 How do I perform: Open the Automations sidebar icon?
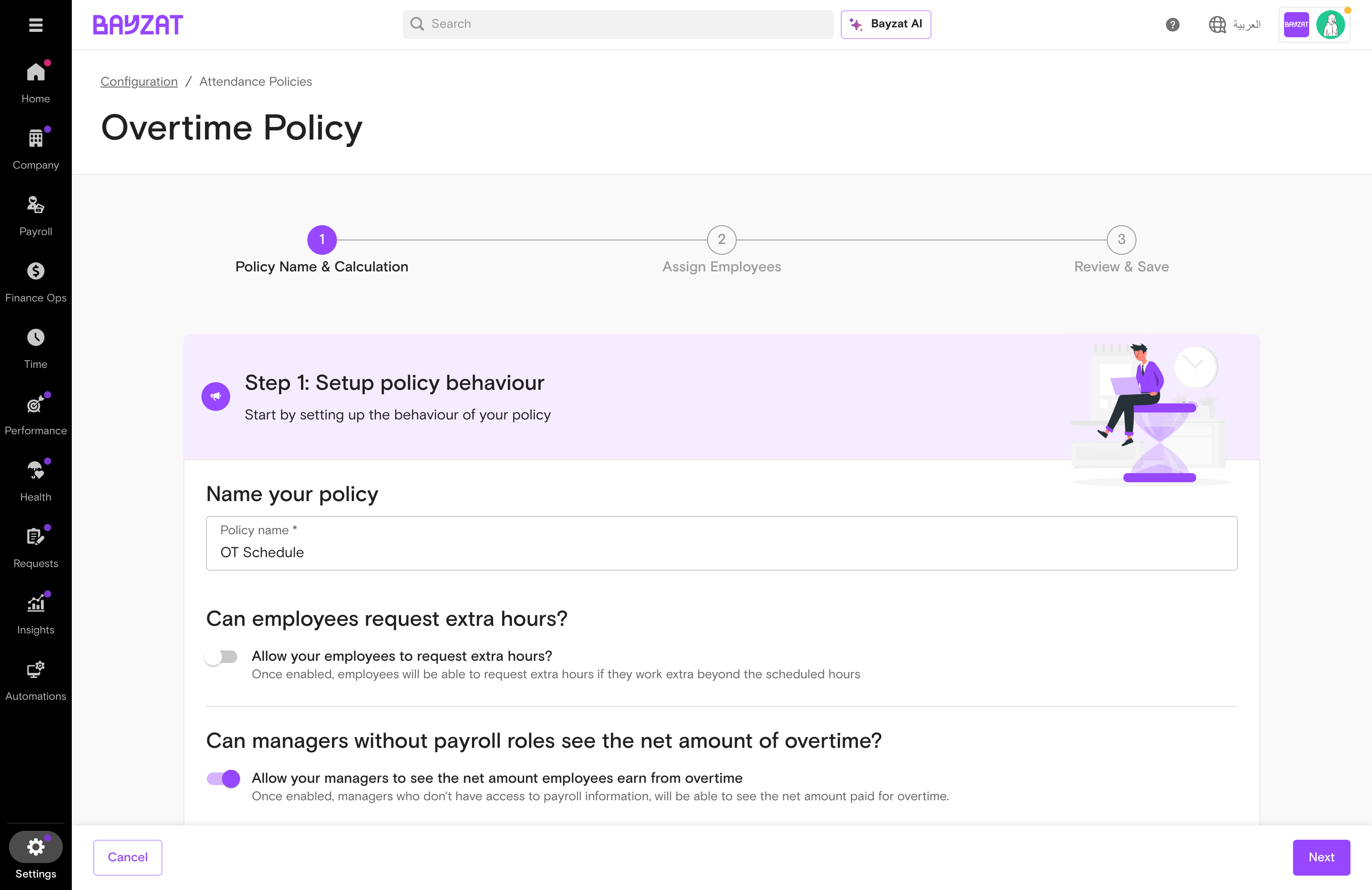pos(36,670)
